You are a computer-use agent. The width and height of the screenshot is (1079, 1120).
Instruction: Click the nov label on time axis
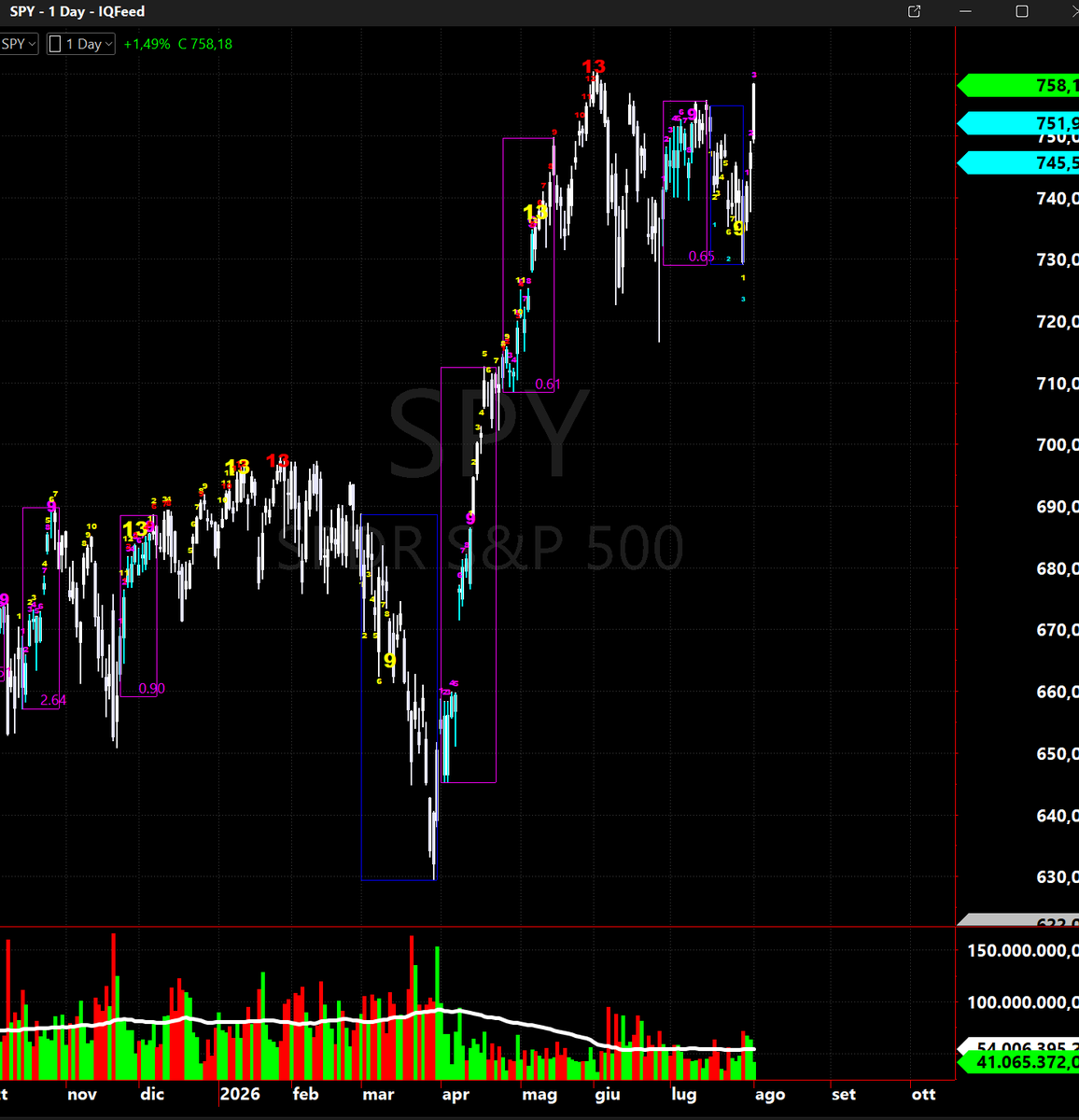82,1094
